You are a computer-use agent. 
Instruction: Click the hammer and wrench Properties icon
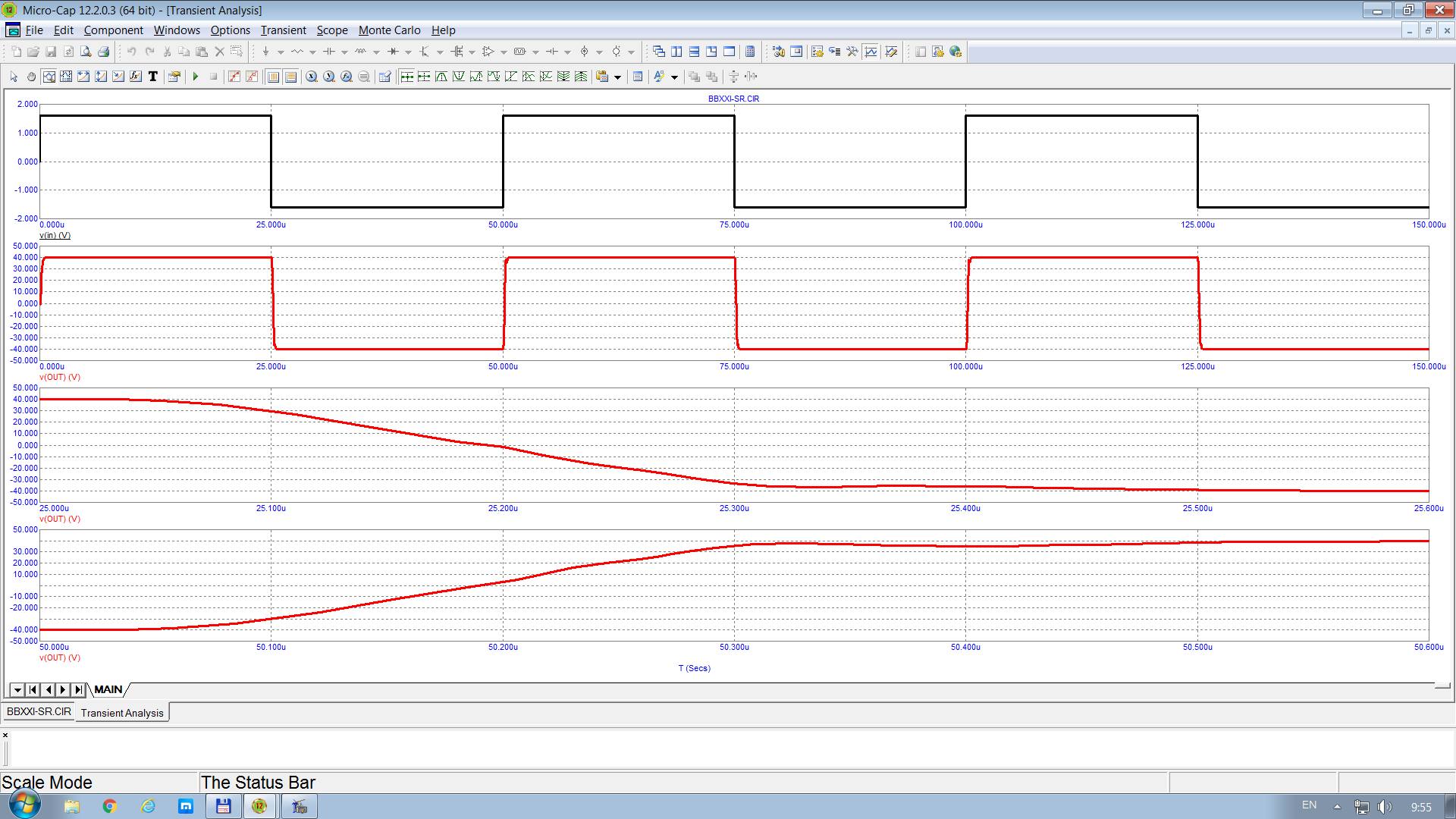pyautogui.click(x=852, y=52)
